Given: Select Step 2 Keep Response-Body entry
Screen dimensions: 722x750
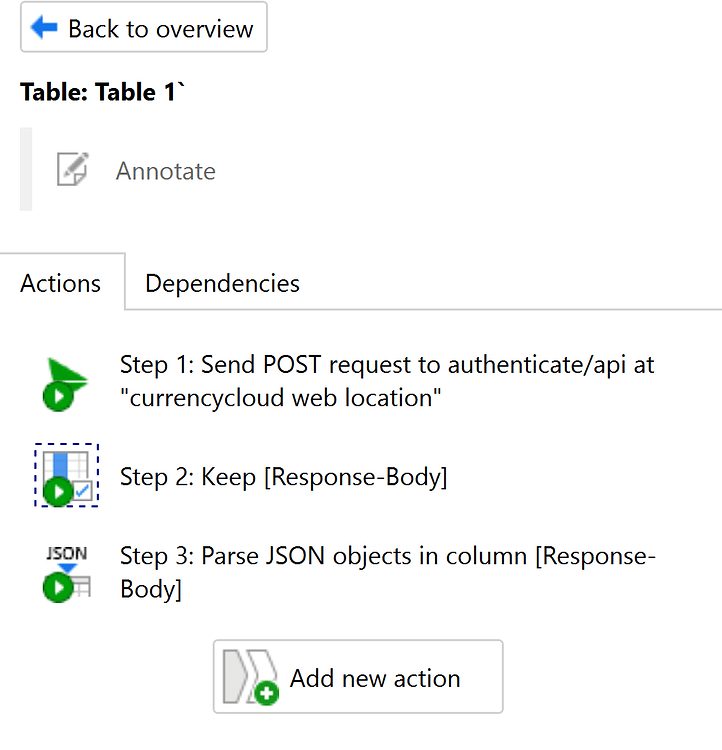Looking at the screenshot, I should [284, 477].
